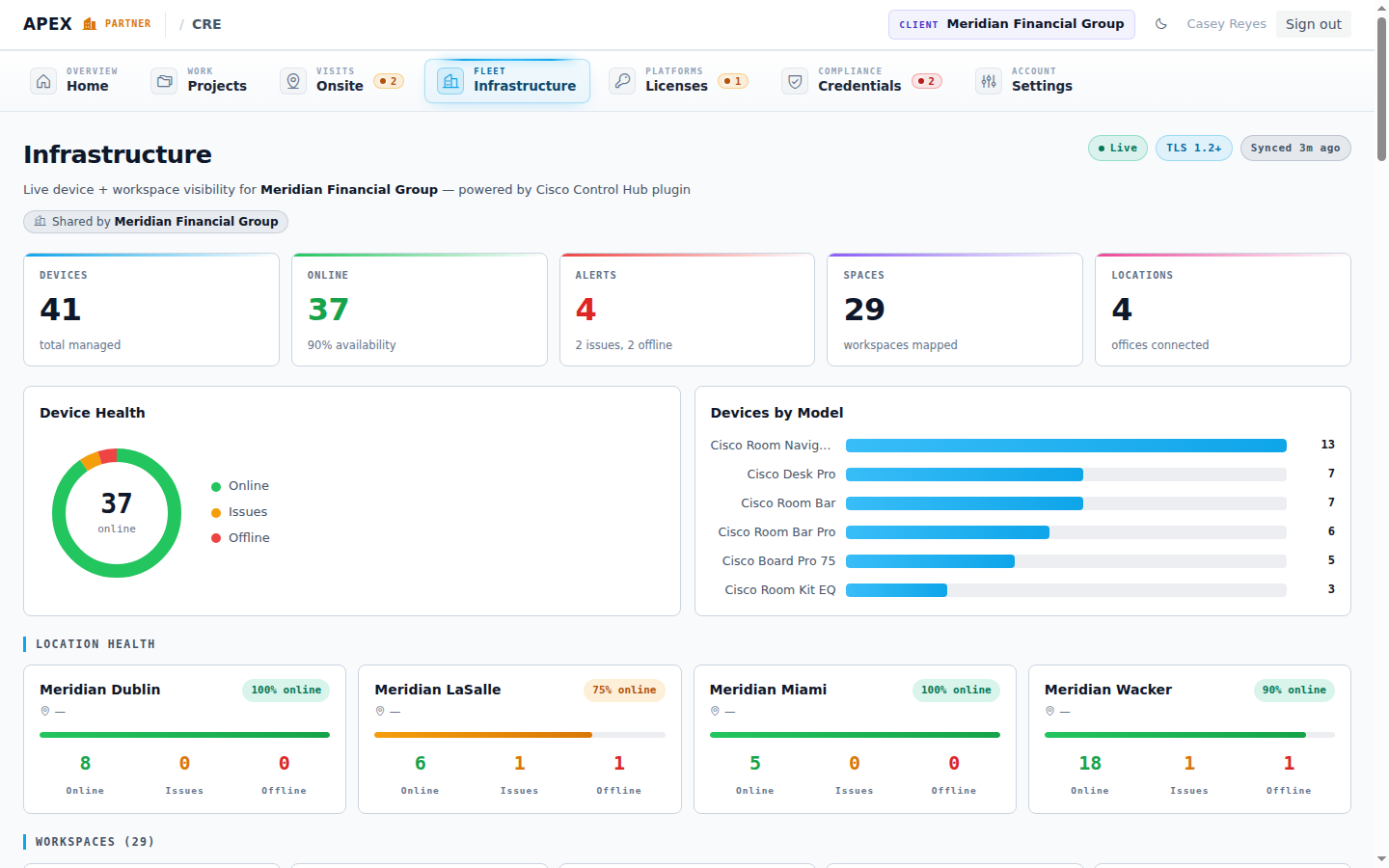This screenshot has width=1389, height=868.
Task: Open the Meridian LaSalle location card
Action: 520,739
